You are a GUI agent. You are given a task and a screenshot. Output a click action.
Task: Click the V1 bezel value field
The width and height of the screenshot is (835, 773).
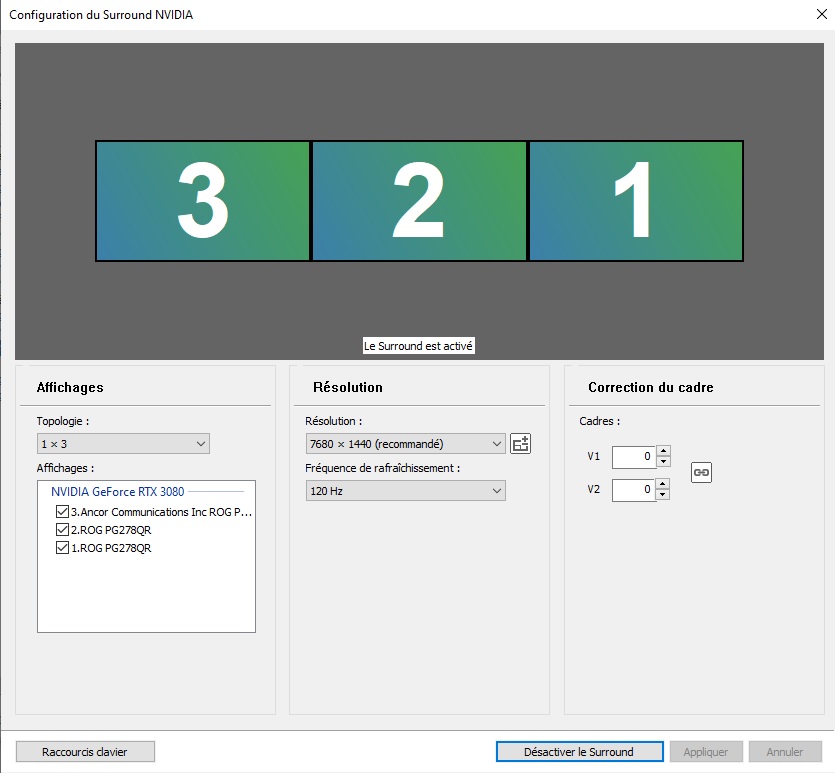pyautogui.click(x=633, y=457)
